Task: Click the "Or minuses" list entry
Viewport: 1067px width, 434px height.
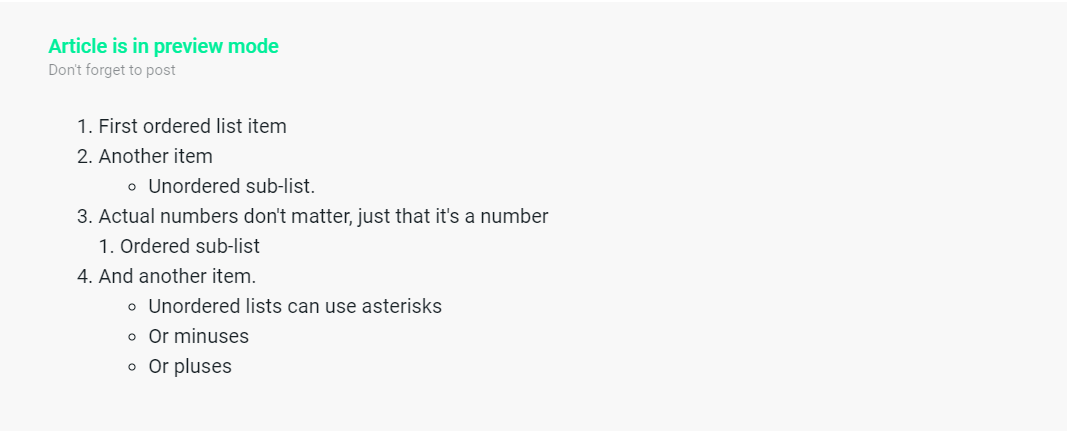Action: pos(198,336)
